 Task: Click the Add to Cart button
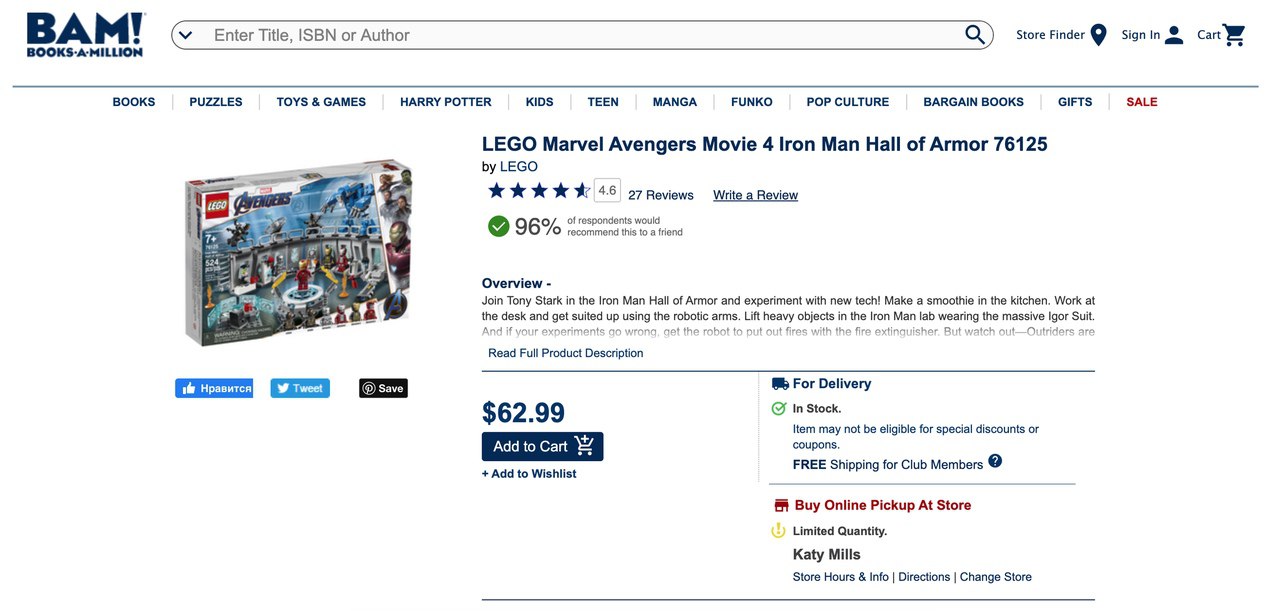[543, 447]
